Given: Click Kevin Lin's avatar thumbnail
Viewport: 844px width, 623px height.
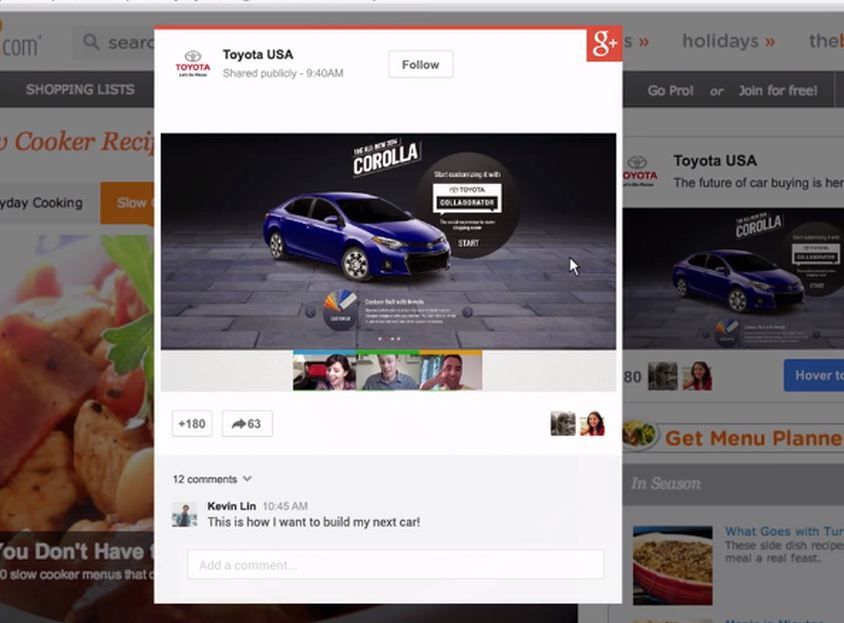Looking at the screenshot, I should point(184,515).
